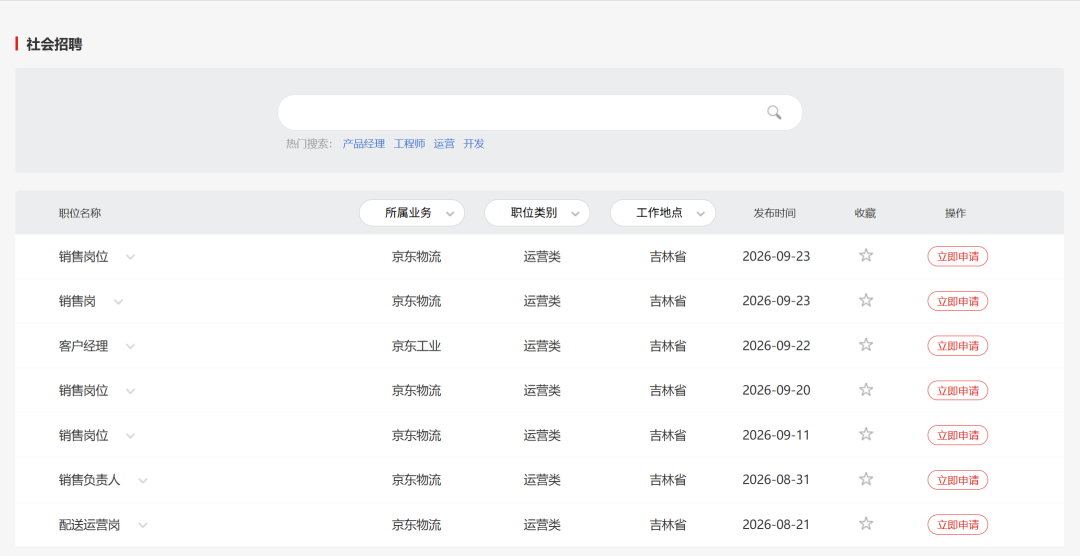Click 运营类 in the 配送运营岗 row

542,524
